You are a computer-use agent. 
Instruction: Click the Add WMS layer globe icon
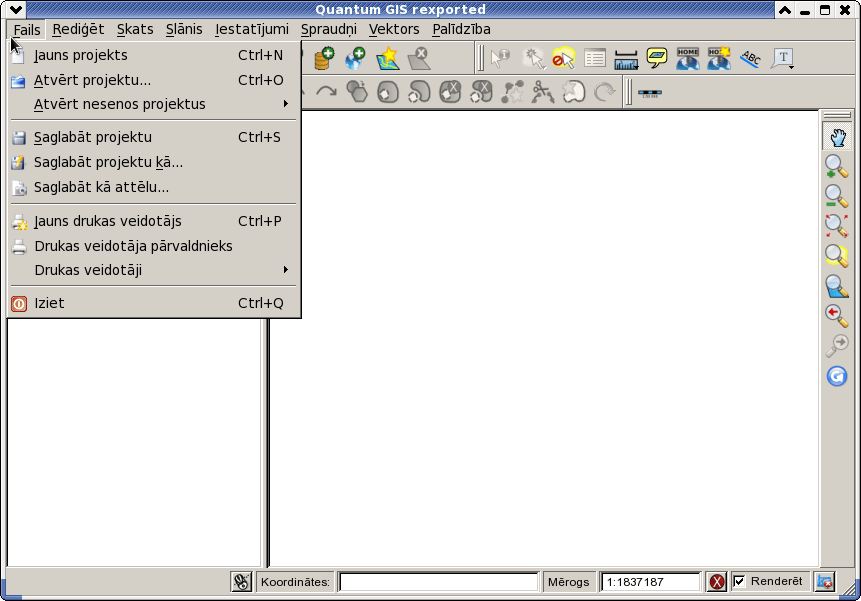click(355, 58)
